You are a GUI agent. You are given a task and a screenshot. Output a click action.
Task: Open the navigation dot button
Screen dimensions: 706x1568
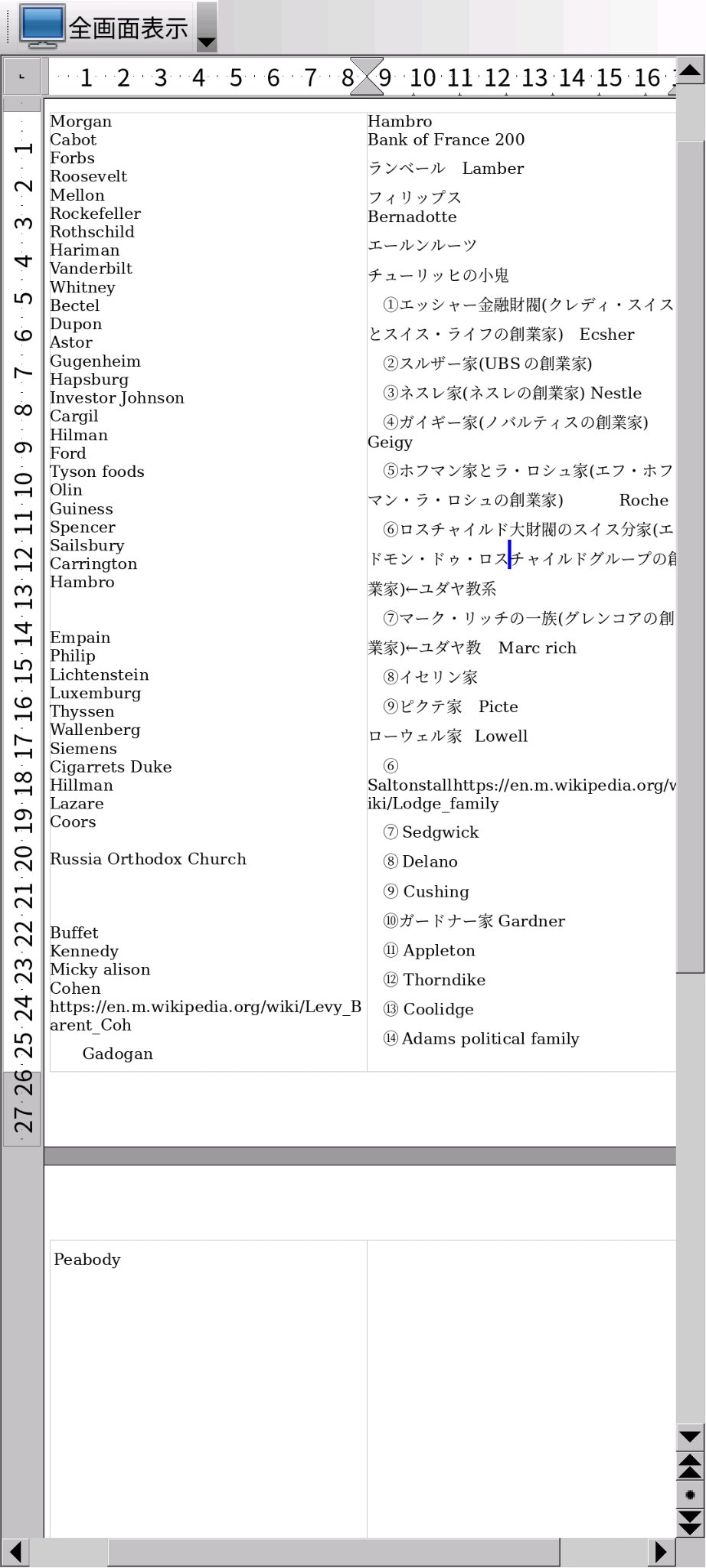[690, 1494]
